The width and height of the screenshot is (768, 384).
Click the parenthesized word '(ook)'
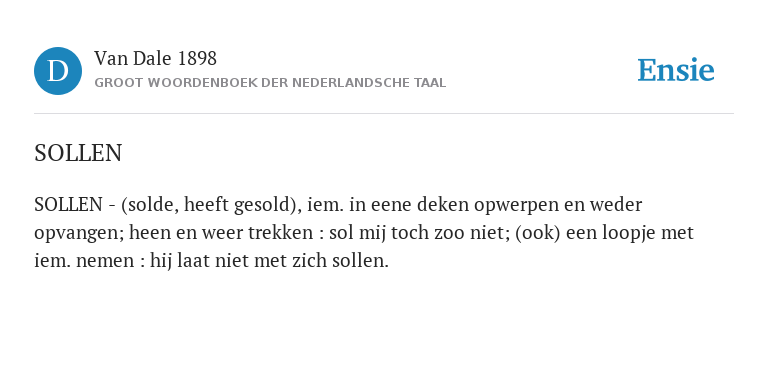[537, 233]
